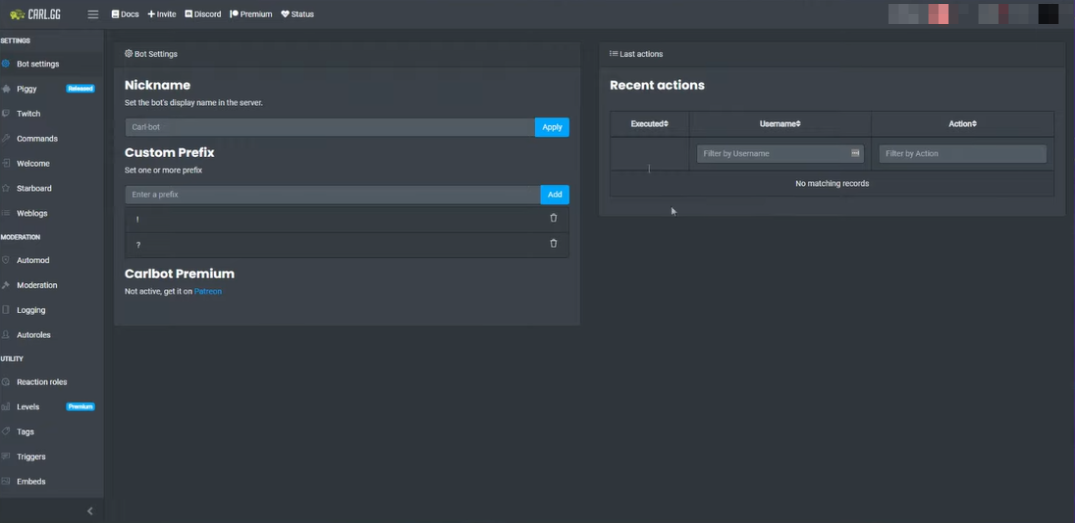Open Weblogs list icon in sidebar
Screen dimensions: 1075x523
tap(6, 213)
